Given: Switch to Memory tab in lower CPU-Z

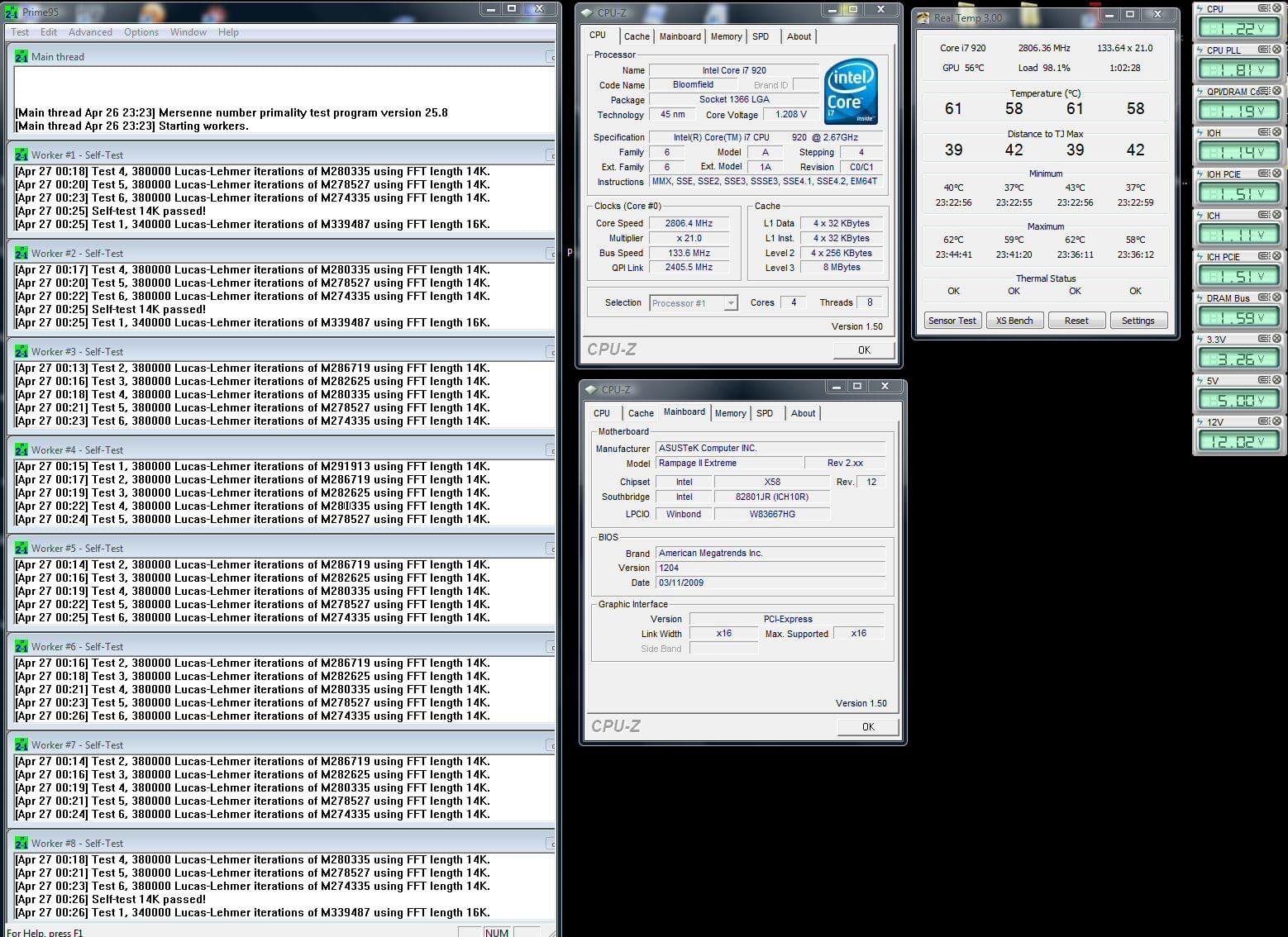Looking at the screenshot, I should 730,413.
